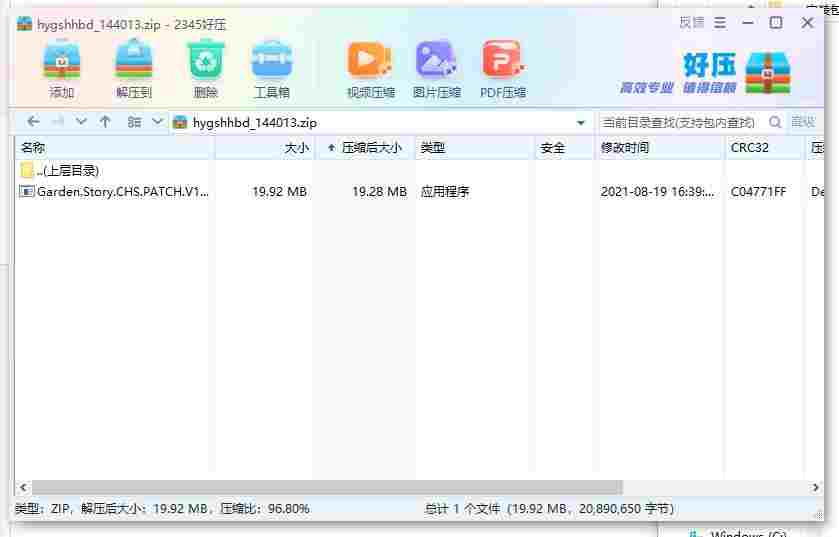The width and height of the screenshot is (839, 537).
Task: Sort by 修改时间 column header
Action: click(660, 148)
